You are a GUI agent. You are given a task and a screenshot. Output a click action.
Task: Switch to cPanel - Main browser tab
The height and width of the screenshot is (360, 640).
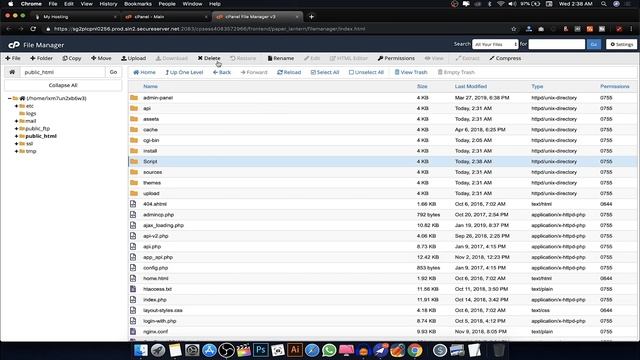pos(167,17)
